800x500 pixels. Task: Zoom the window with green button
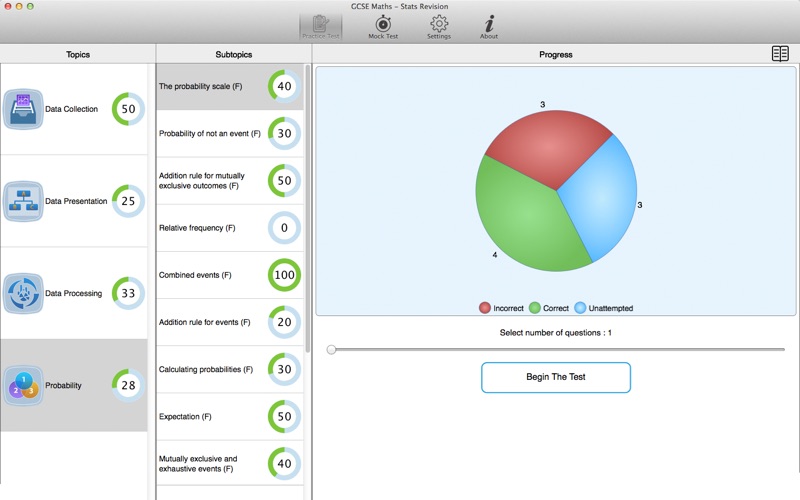pyautogui.click(x=30, y=6)
